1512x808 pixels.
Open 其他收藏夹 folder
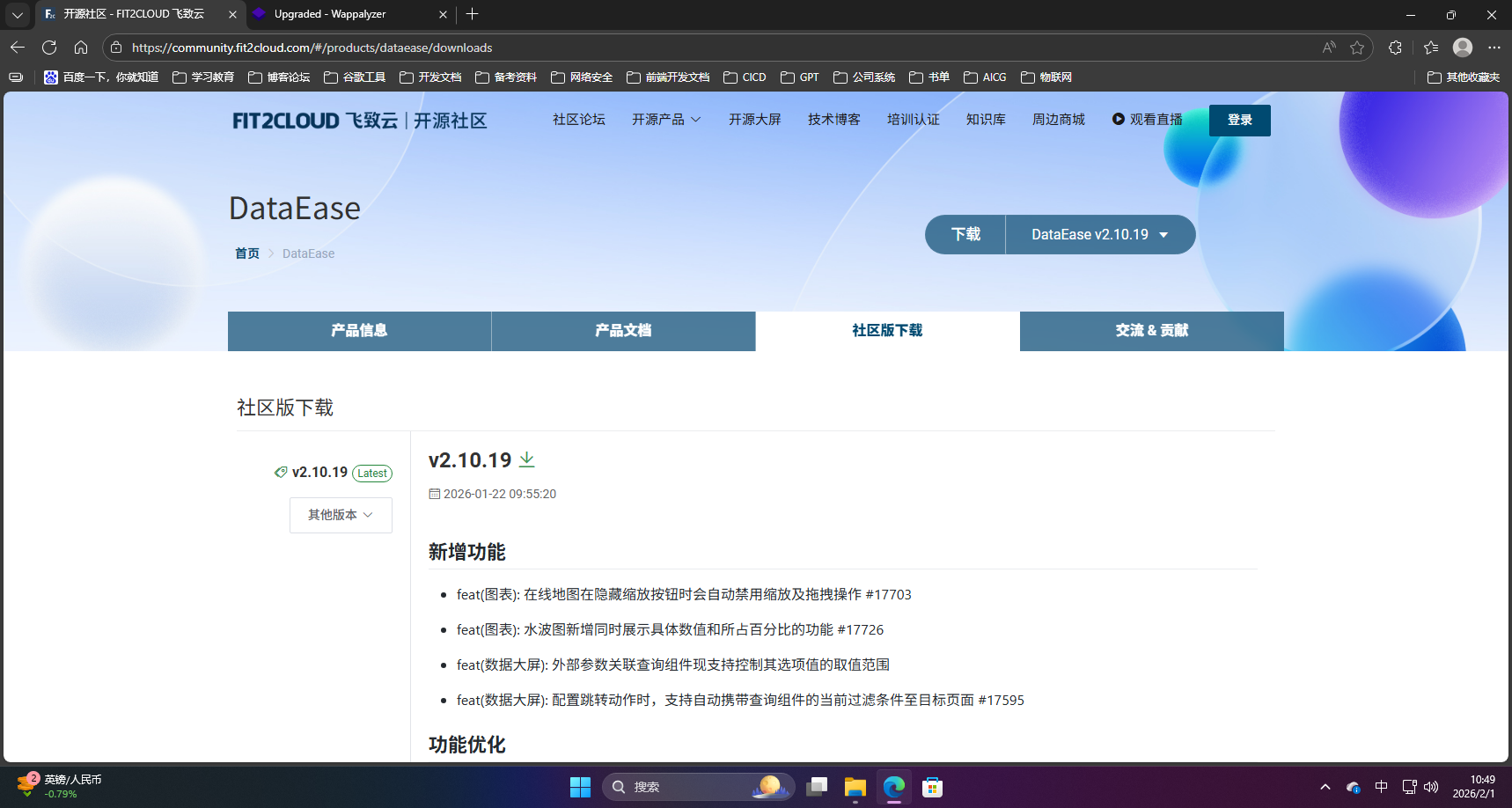tap(1464, 77)
